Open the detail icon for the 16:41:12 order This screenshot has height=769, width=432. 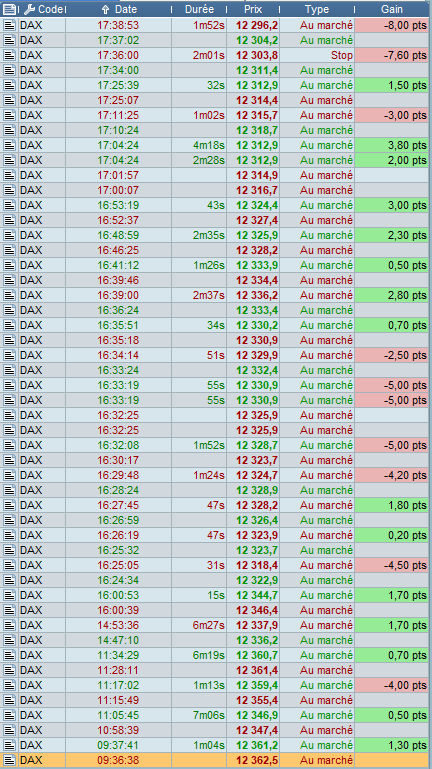(9, 265)
